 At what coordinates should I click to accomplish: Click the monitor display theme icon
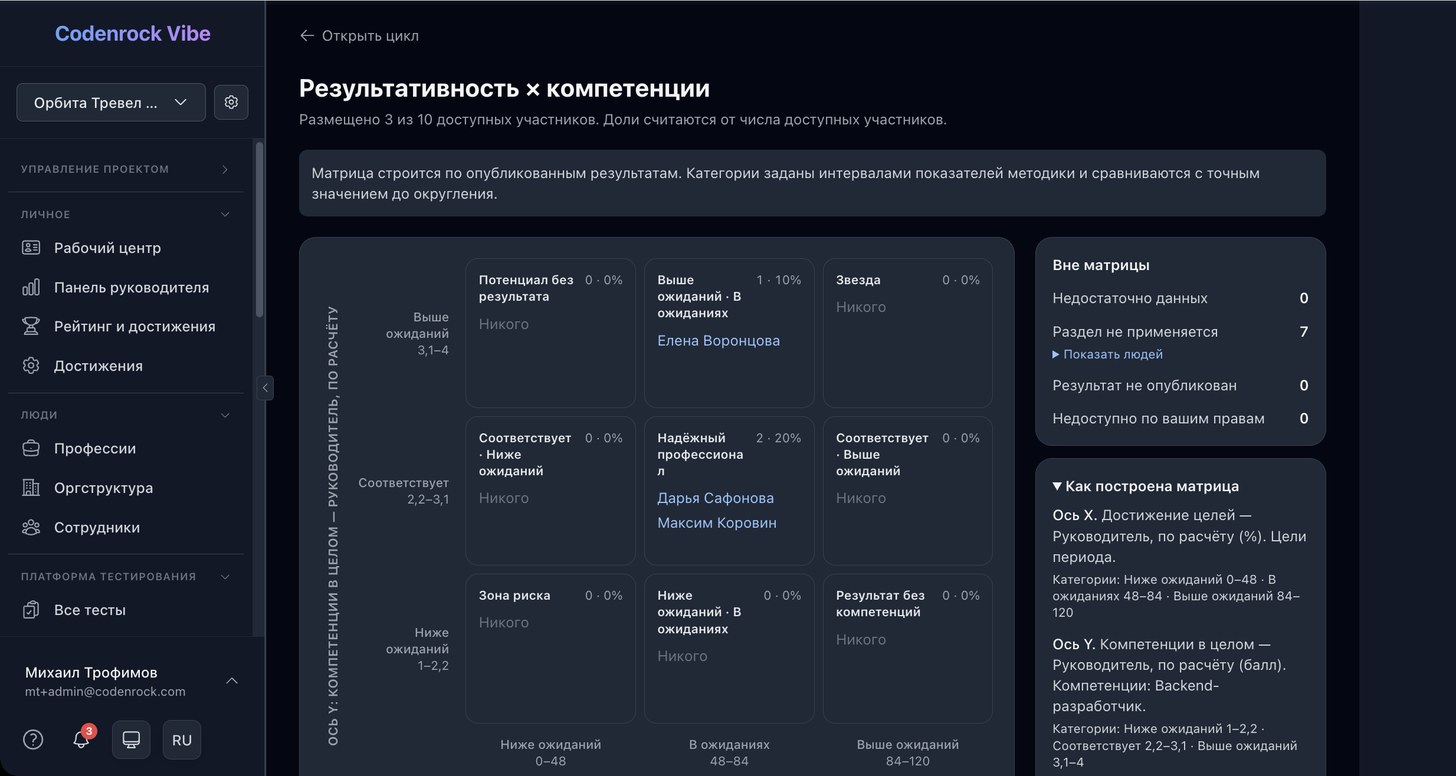130,740
